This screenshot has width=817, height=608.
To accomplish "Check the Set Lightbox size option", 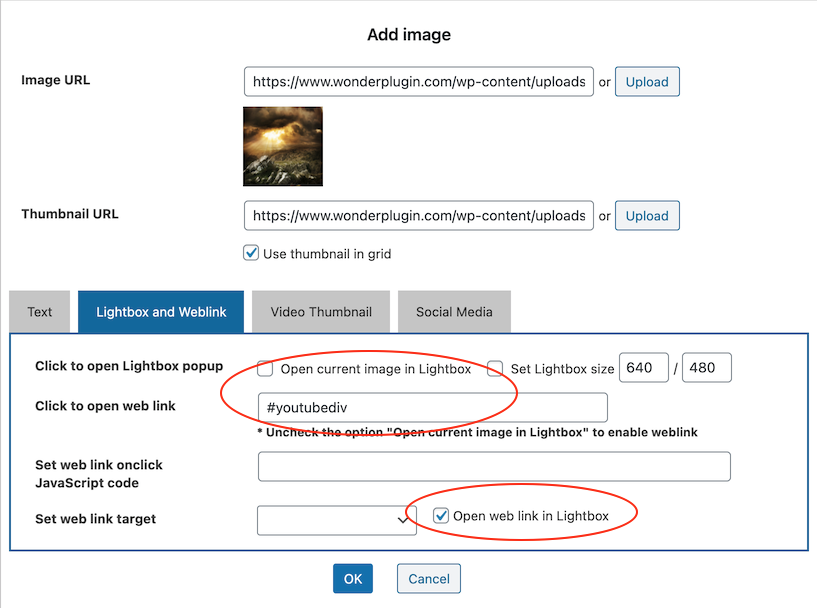I will (x=495, y=369).
